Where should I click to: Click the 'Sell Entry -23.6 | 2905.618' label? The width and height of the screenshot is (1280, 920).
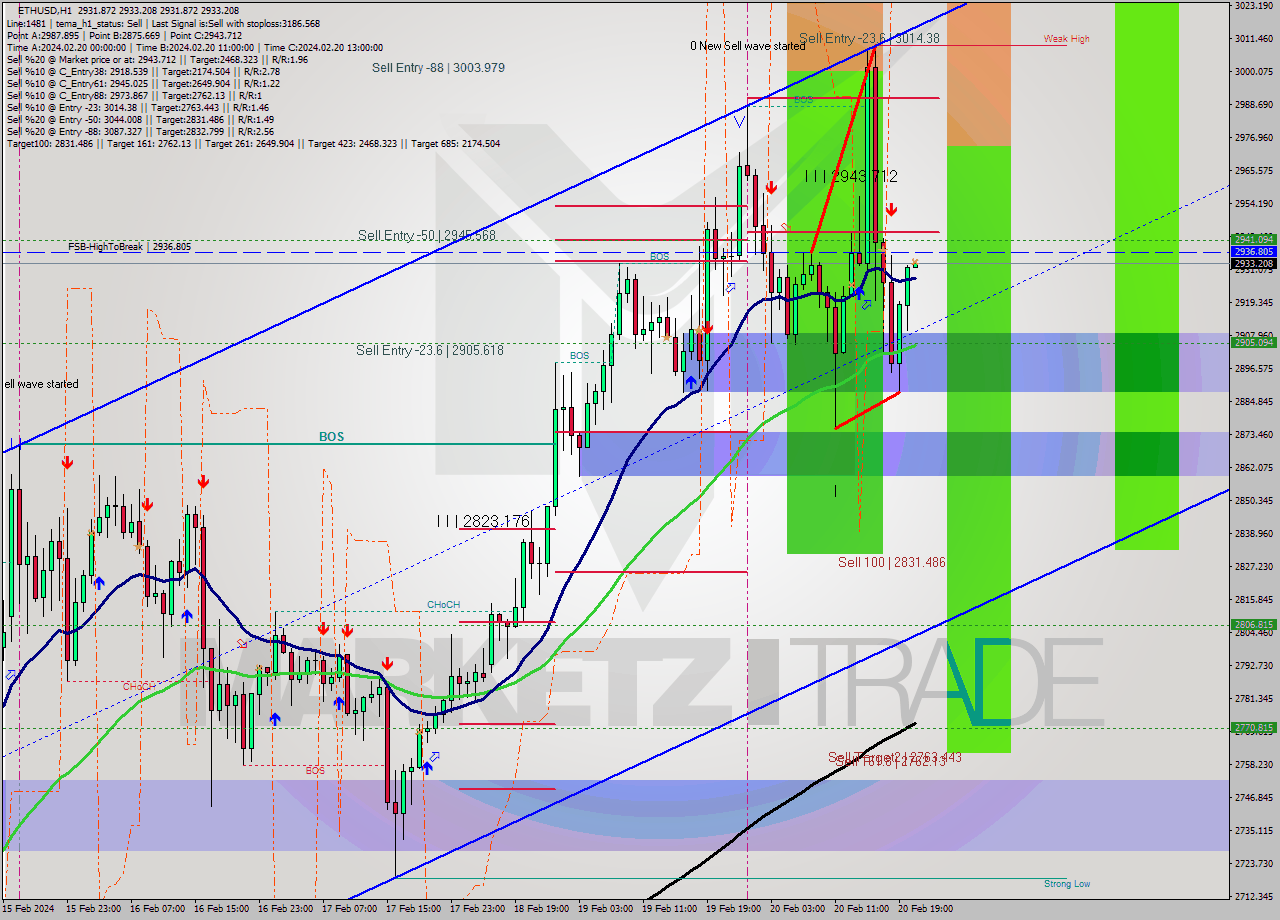tap(430, 350)
